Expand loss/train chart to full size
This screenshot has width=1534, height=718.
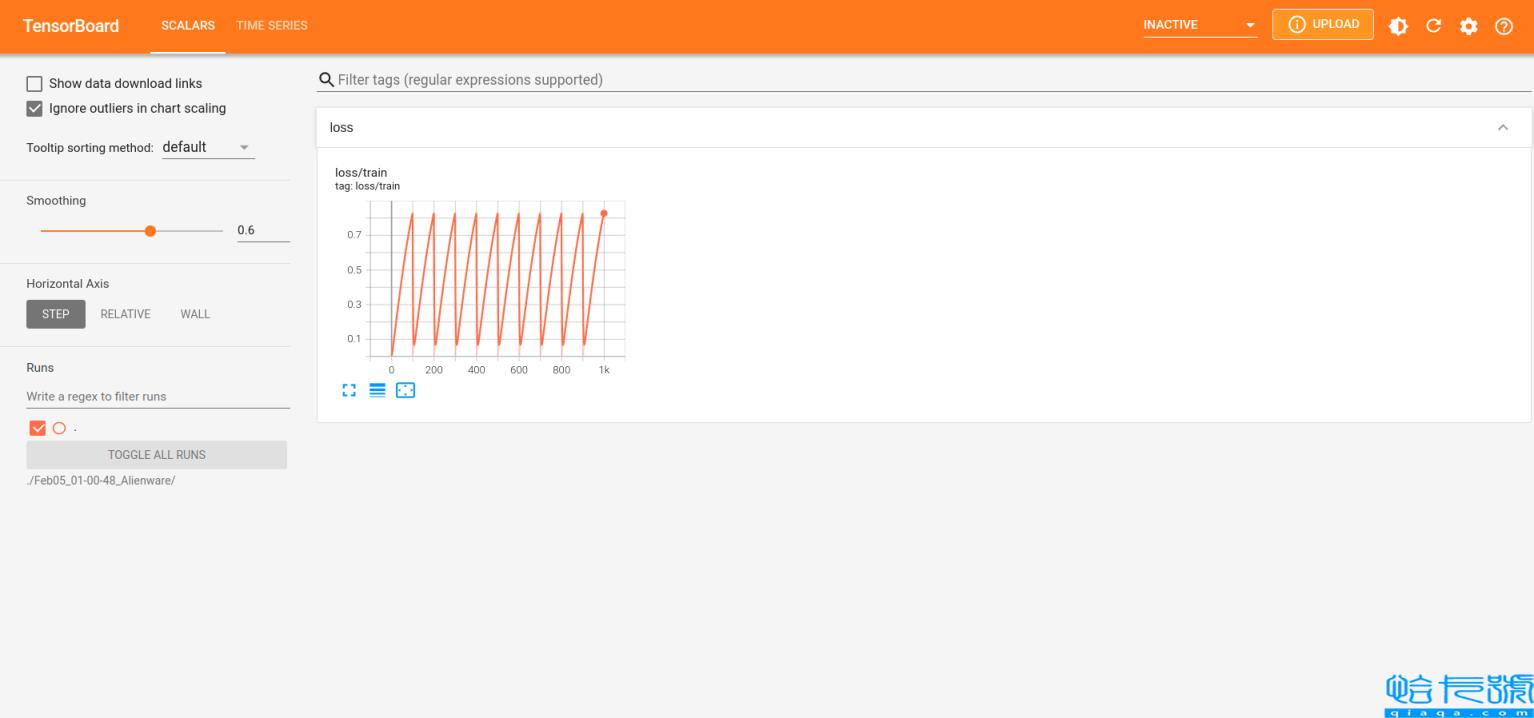[x=349, y=390]
